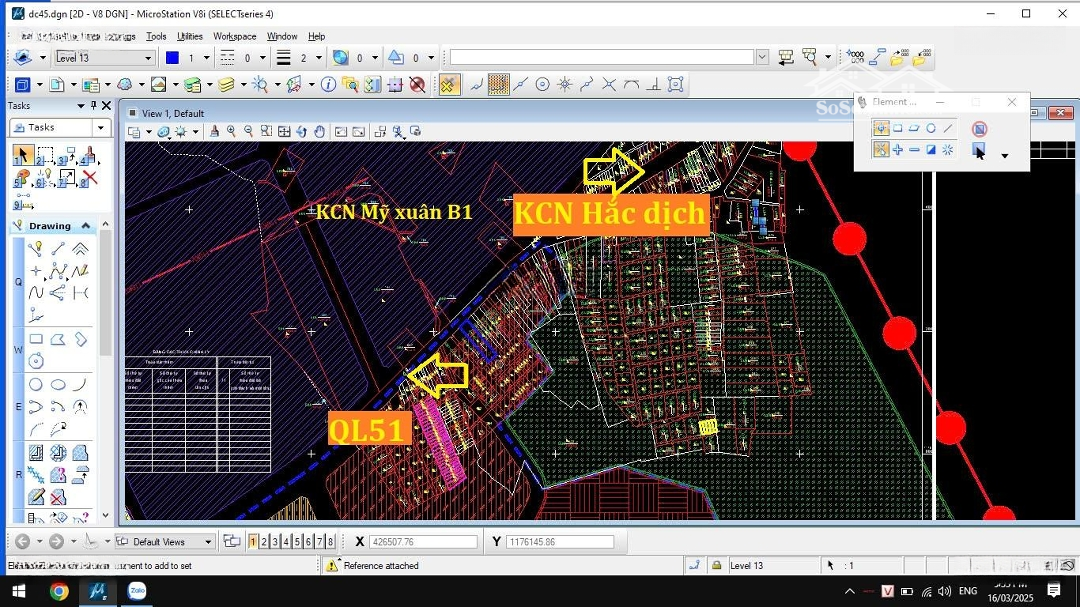Expand the Default Views dropdown
1080x607 pixels.
tap(208, 542)
